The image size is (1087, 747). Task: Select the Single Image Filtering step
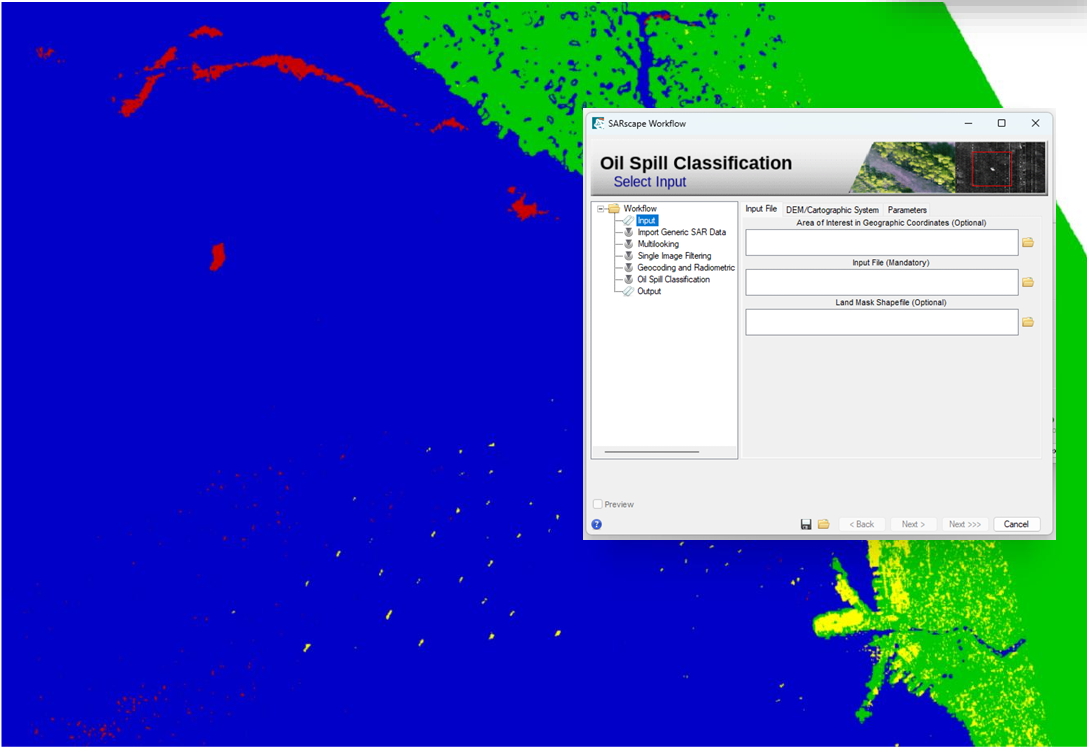tap(674, 256)
